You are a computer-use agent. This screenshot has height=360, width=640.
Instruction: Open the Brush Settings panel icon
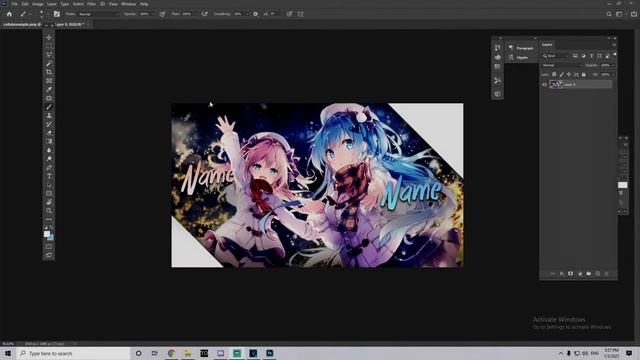tap(57, 14)
